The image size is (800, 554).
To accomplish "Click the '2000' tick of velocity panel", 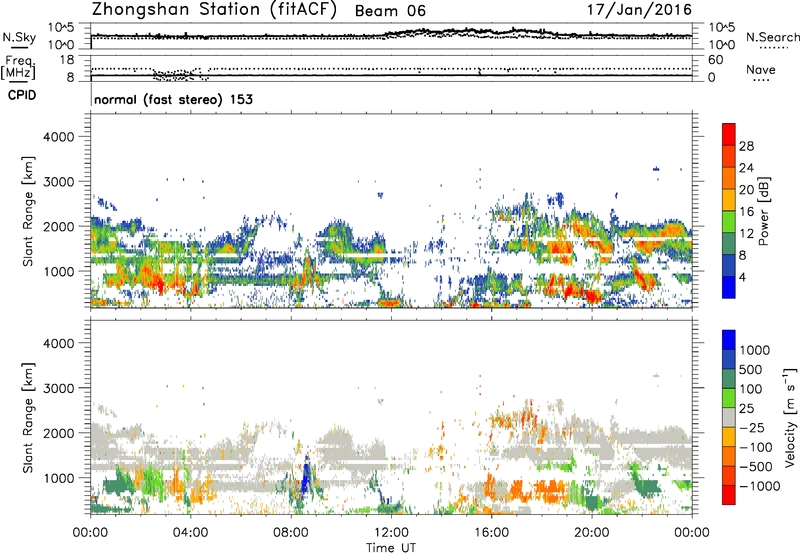I will click(58, 433).
